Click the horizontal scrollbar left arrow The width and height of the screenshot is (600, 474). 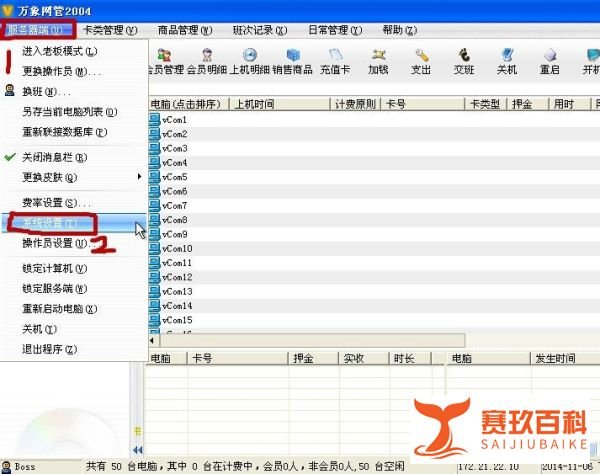point(153,340)
